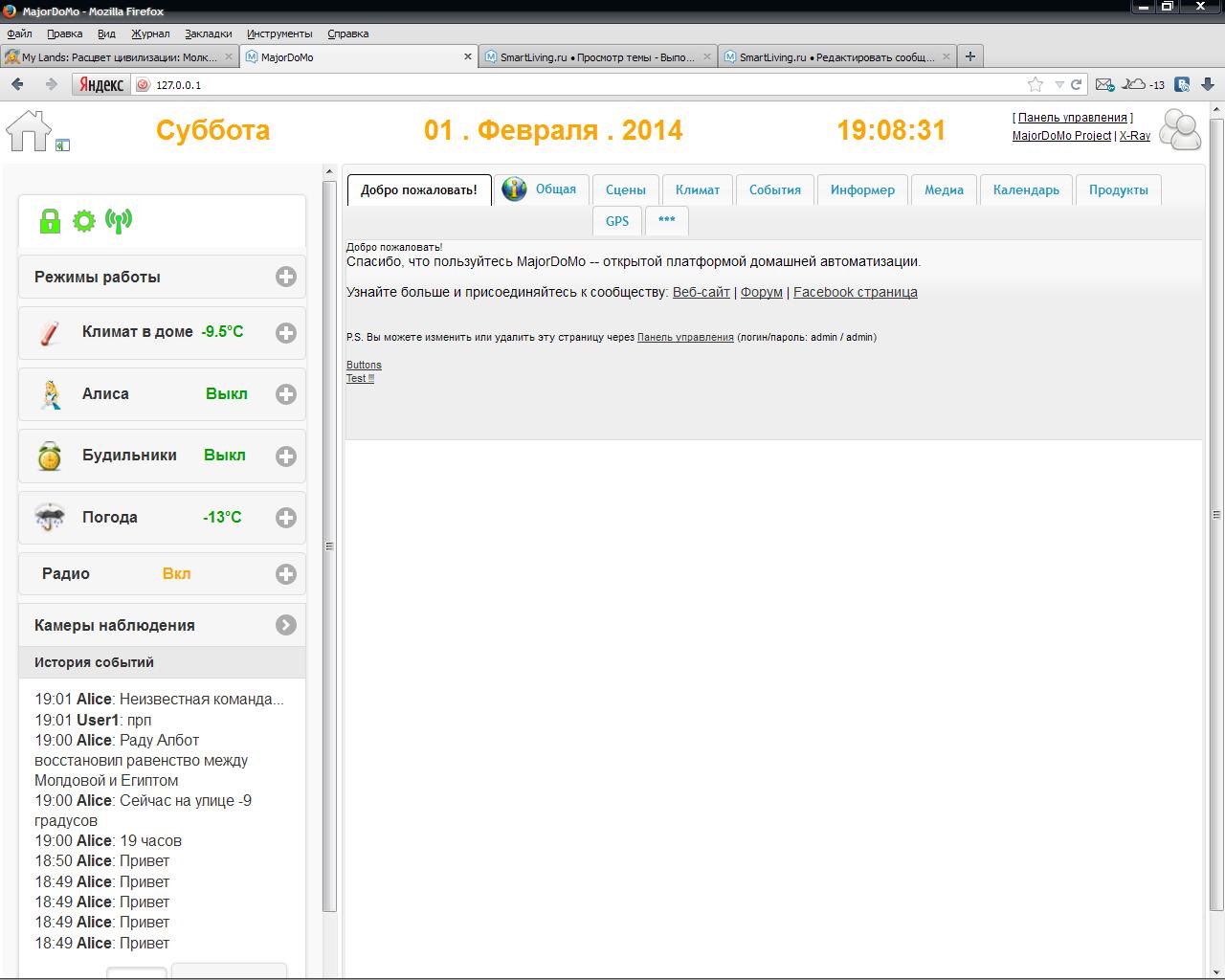Click the home house icon
Viewport: 1225px width, 980px height.
(x=28, y=130)
